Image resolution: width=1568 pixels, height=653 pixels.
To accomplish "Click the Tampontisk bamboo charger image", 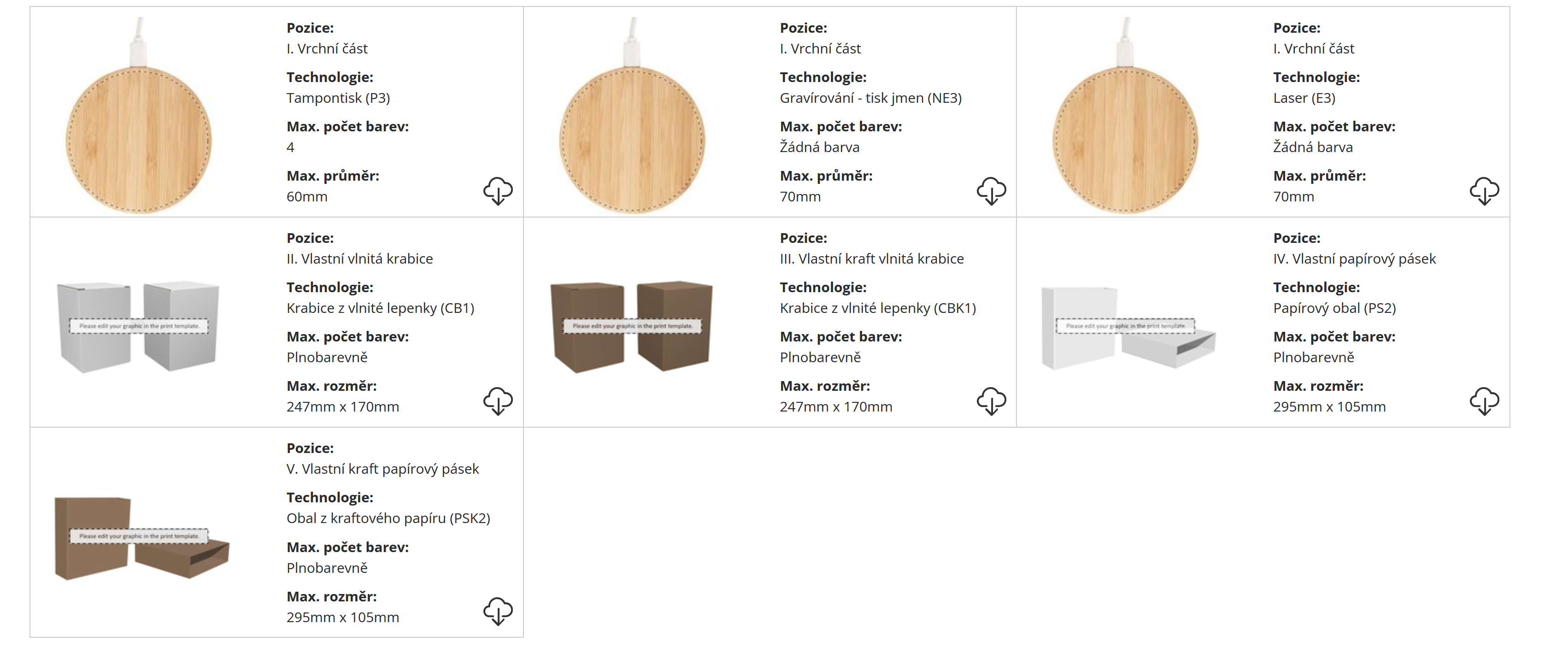I will (x=139, y=139).
